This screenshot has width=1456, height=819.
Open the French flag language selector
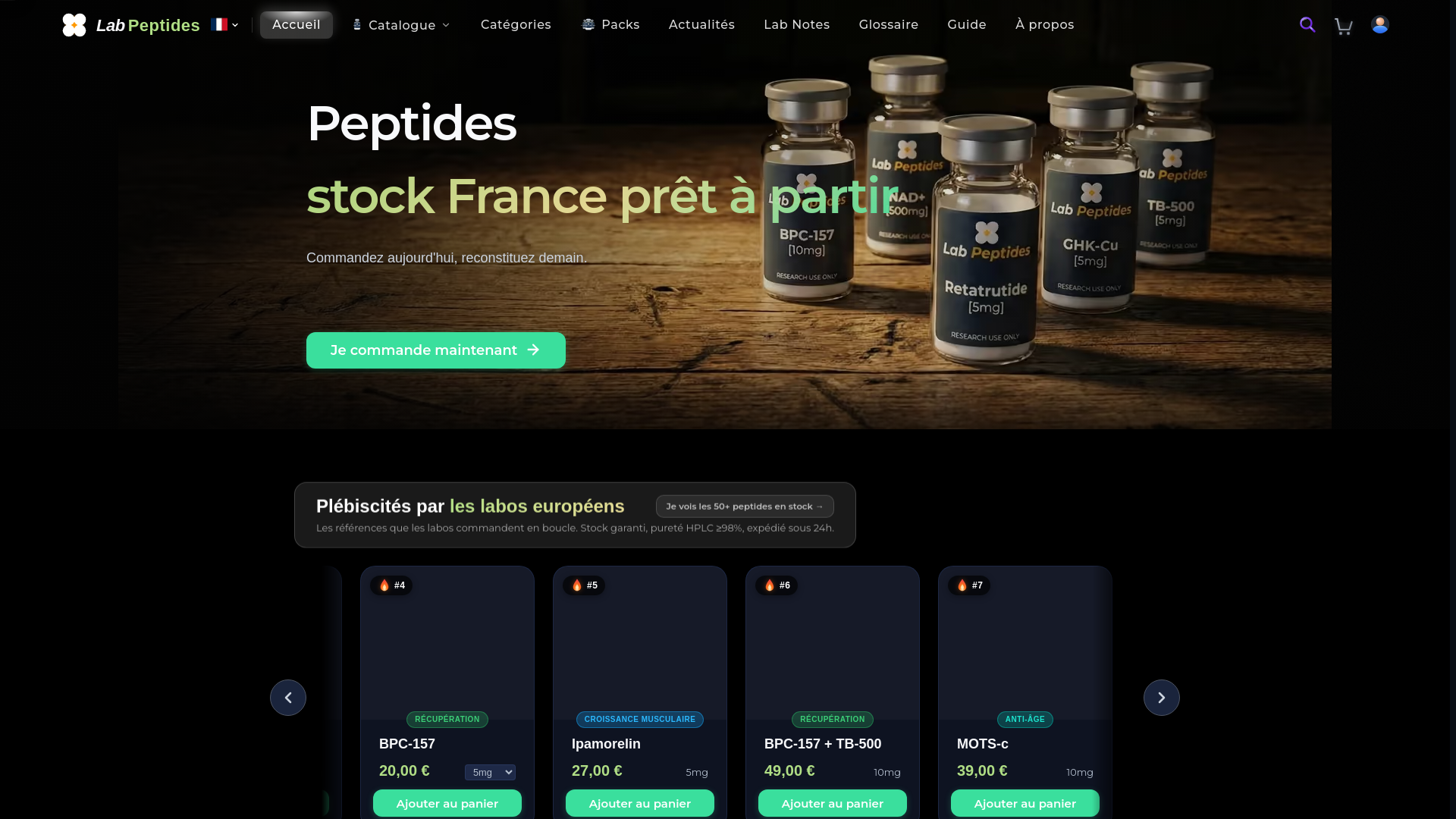tap(224, 25)
